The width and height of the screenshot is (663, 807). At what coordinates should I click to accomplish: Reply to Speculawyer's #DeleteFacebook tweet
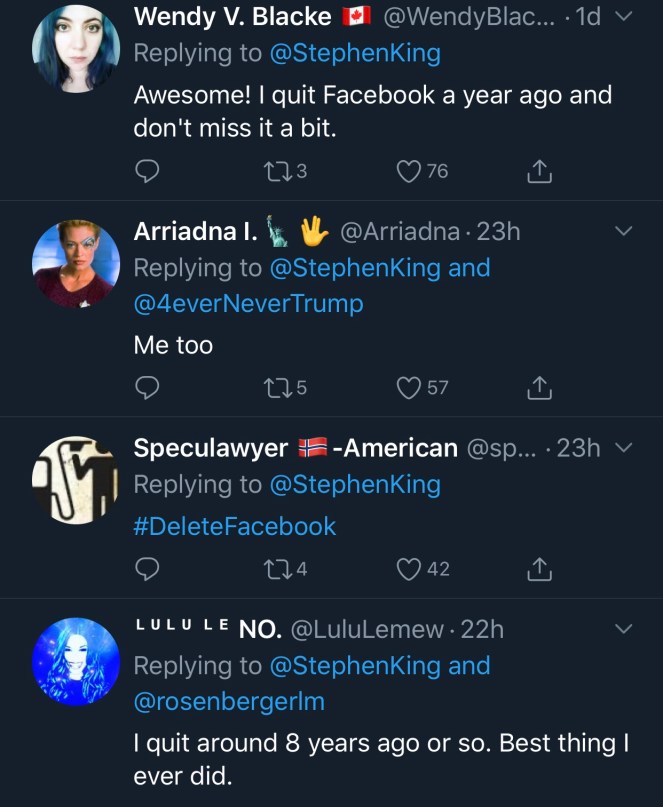148,569
